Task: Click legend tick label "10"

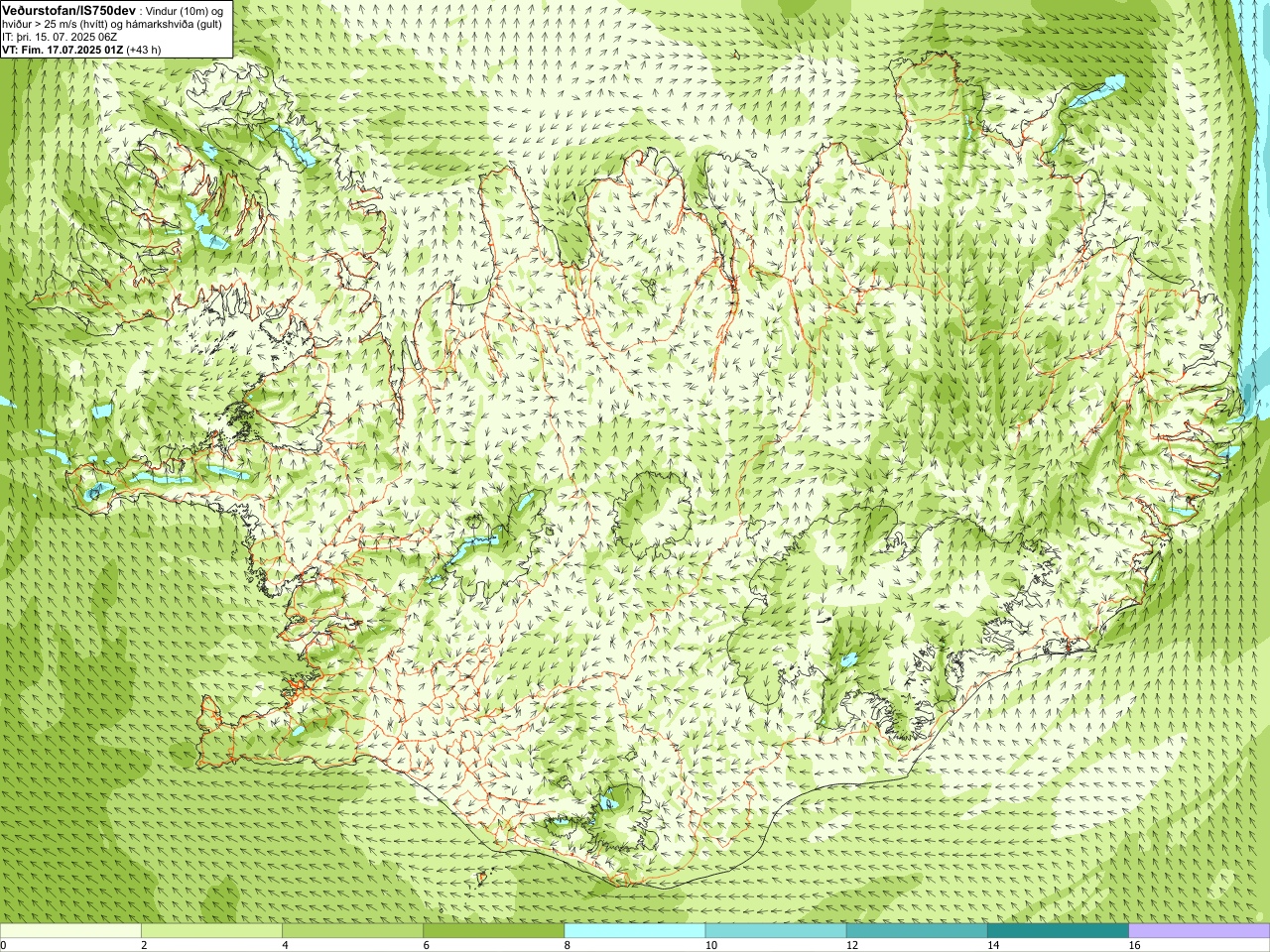Action: click(710, 945)
